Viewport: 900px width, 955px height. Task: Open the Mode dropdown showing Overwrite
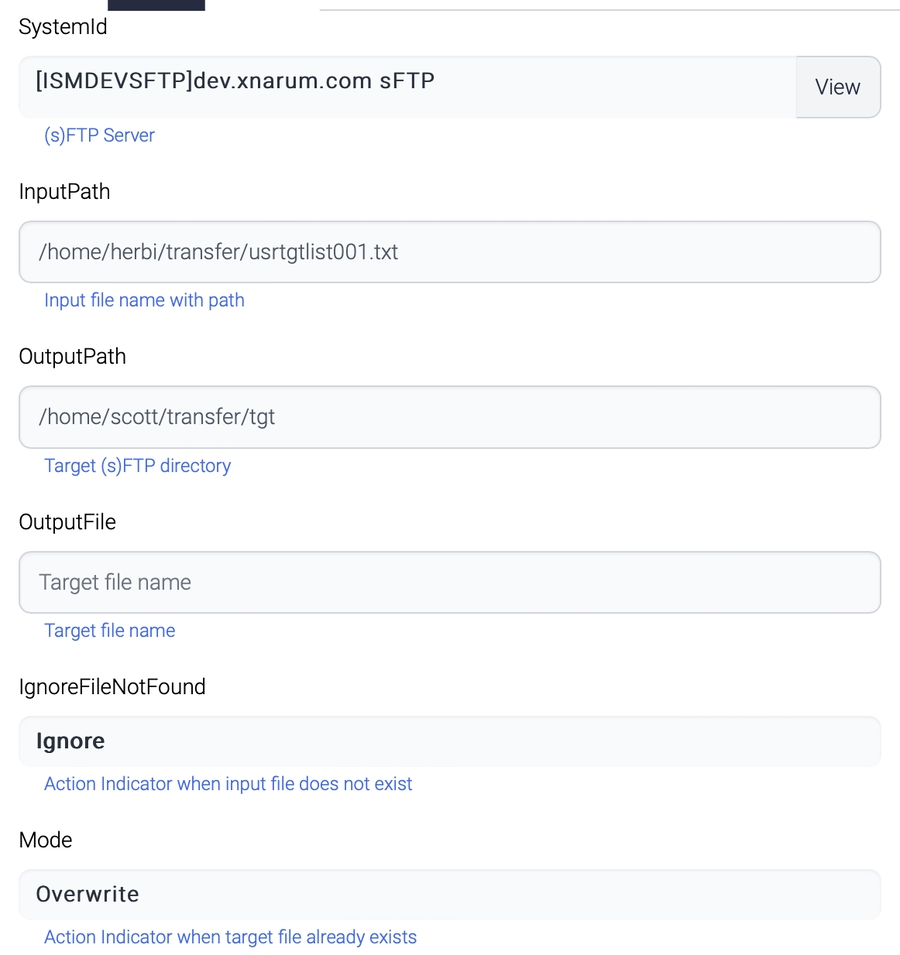[449, 895]
